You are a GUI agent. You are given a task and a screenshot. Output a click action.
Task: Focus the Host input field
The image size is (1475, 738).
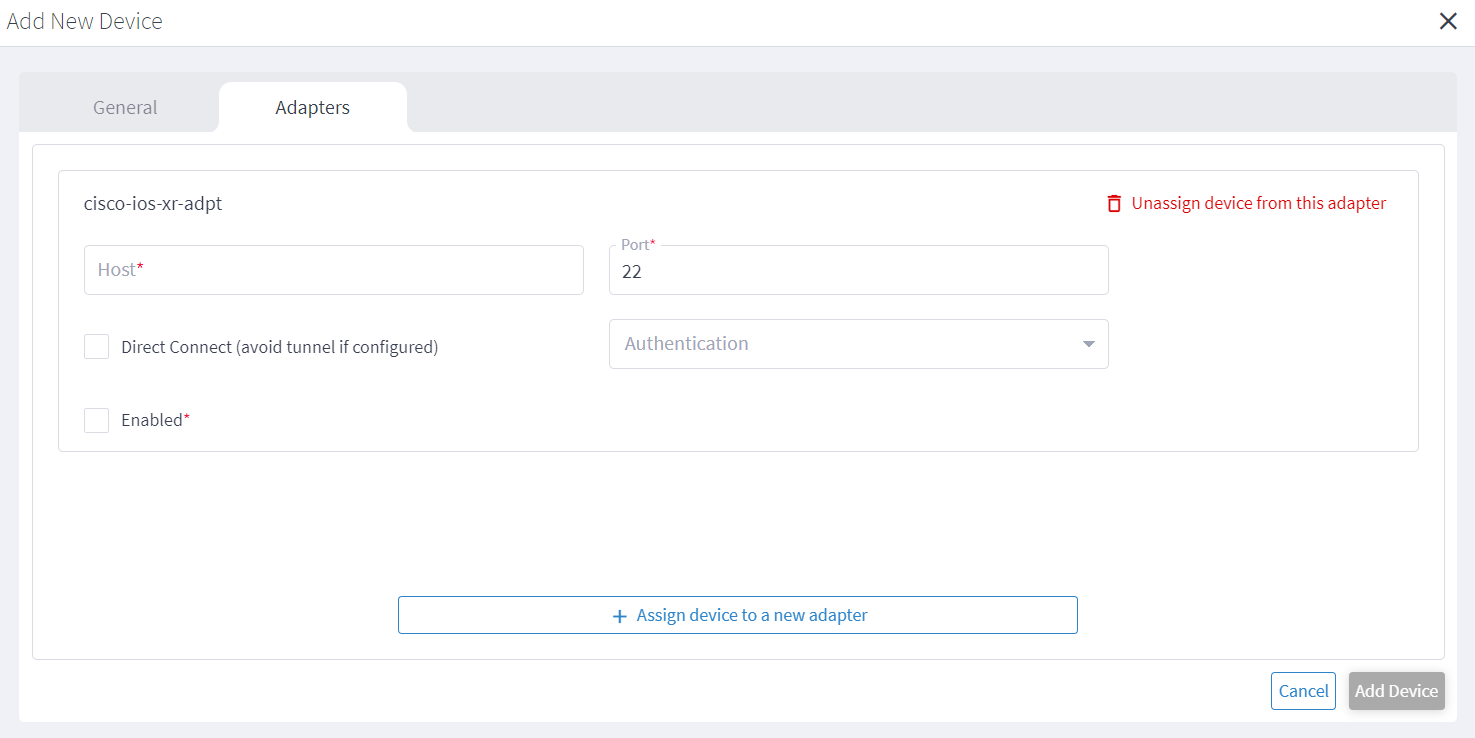click(x=333, y=270)
